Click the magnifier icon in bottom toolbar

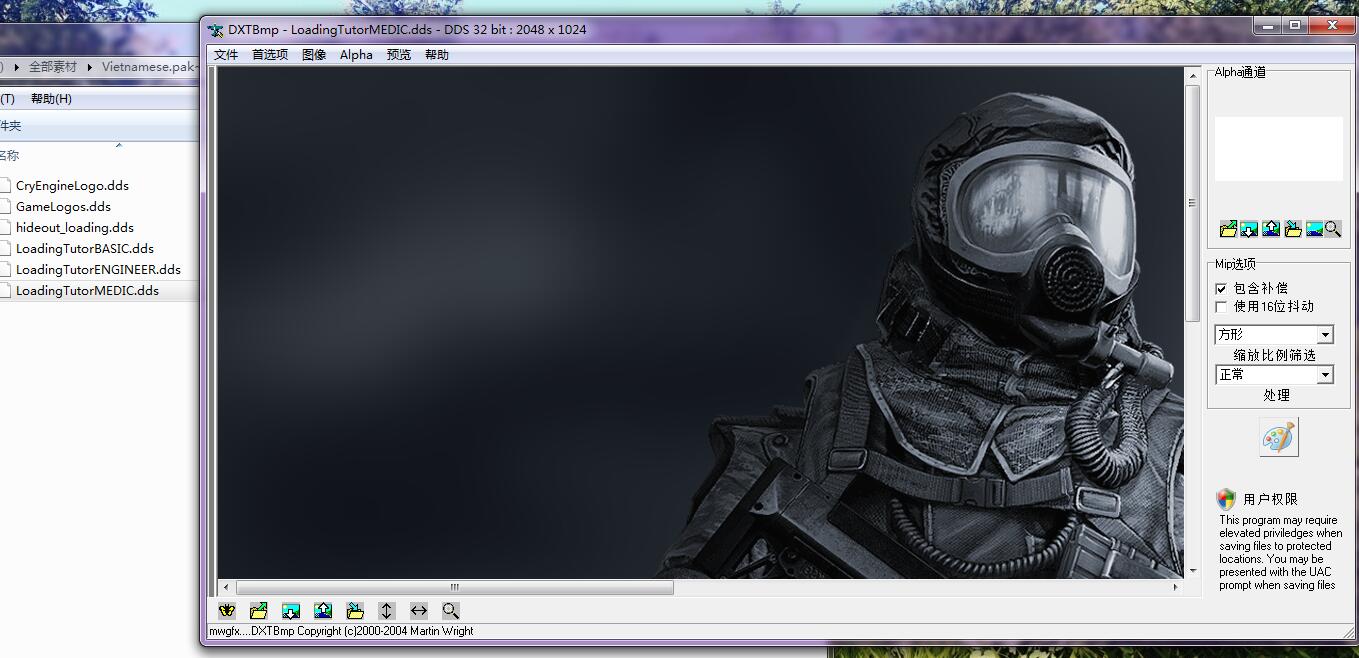pos(451,610)
